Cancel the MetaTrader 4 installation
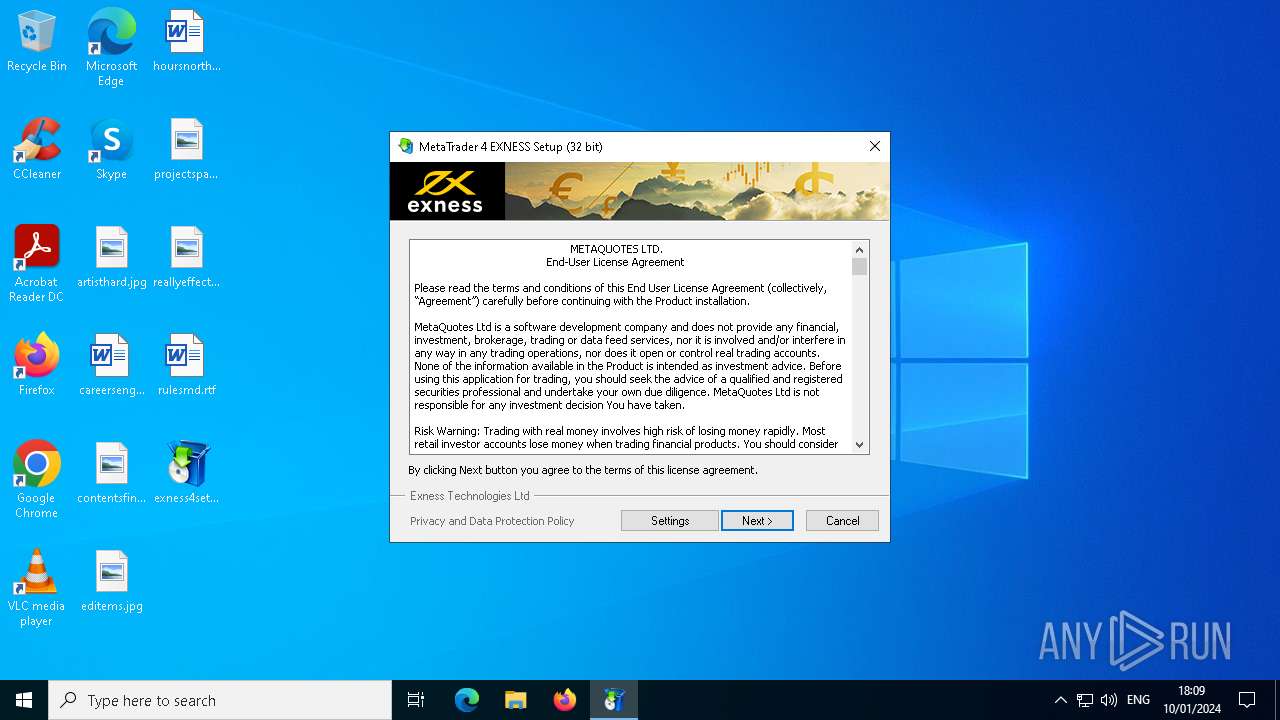This screenshot has height=720, width=1280. 842,521
